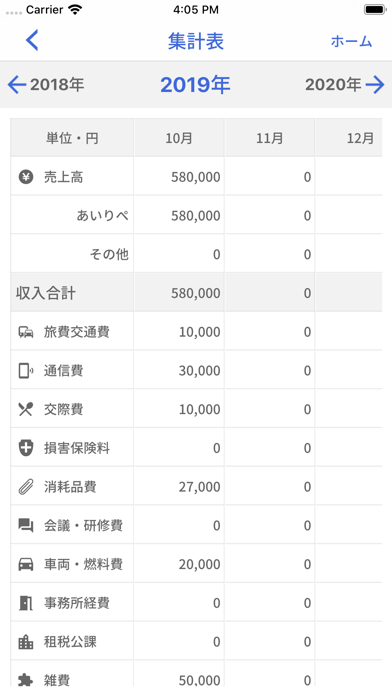Image resolution: width=392 pixels, height=696 pixels.
Task: Tap the back chevron icon
Action: [32, 40]
